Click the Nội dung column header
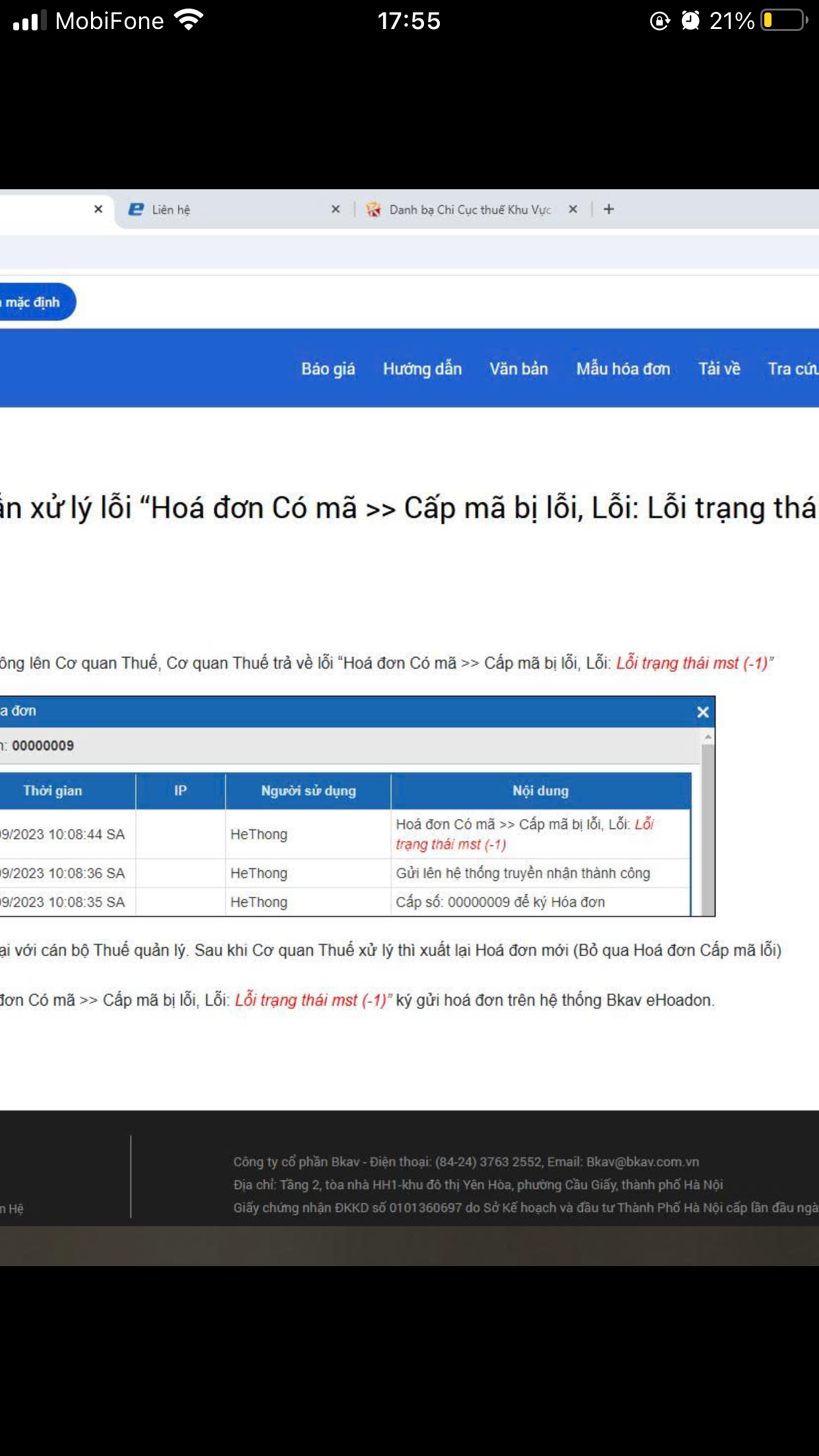Image resolution: width=819 pixels, height=1456 pixels. click(x=540, y=791)
